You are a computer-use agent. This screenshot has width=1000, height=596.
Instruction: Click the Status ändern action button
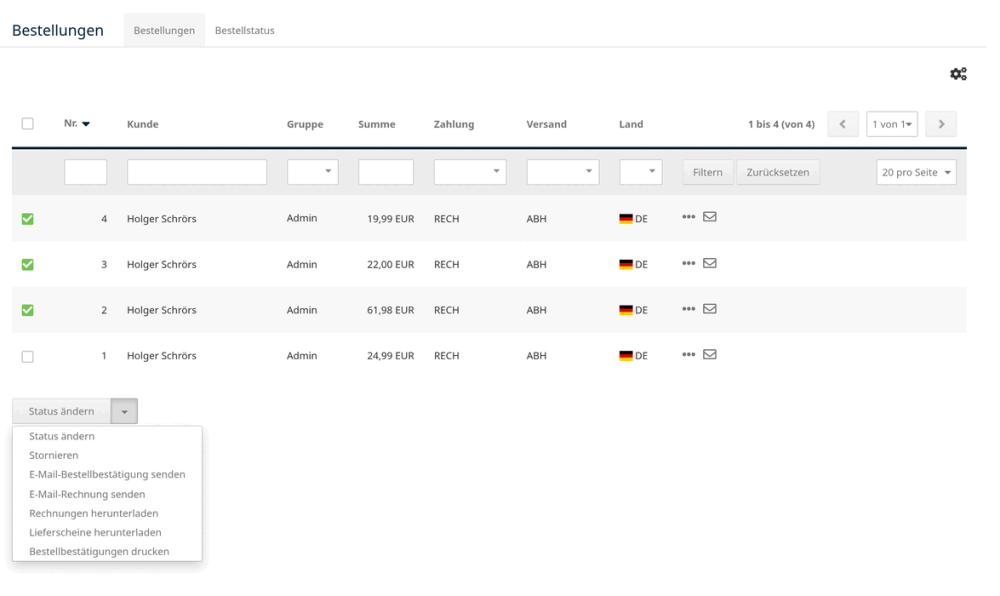[61, 411]
